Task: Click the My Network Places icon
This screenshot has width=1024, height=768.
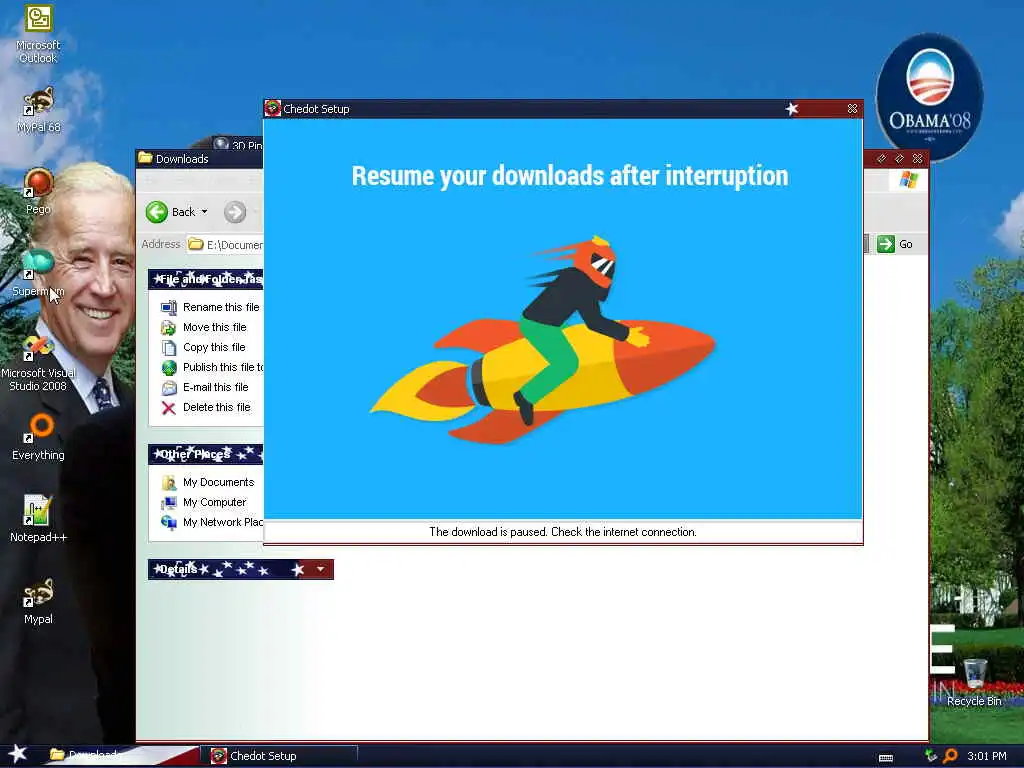Action: point(168,523)
